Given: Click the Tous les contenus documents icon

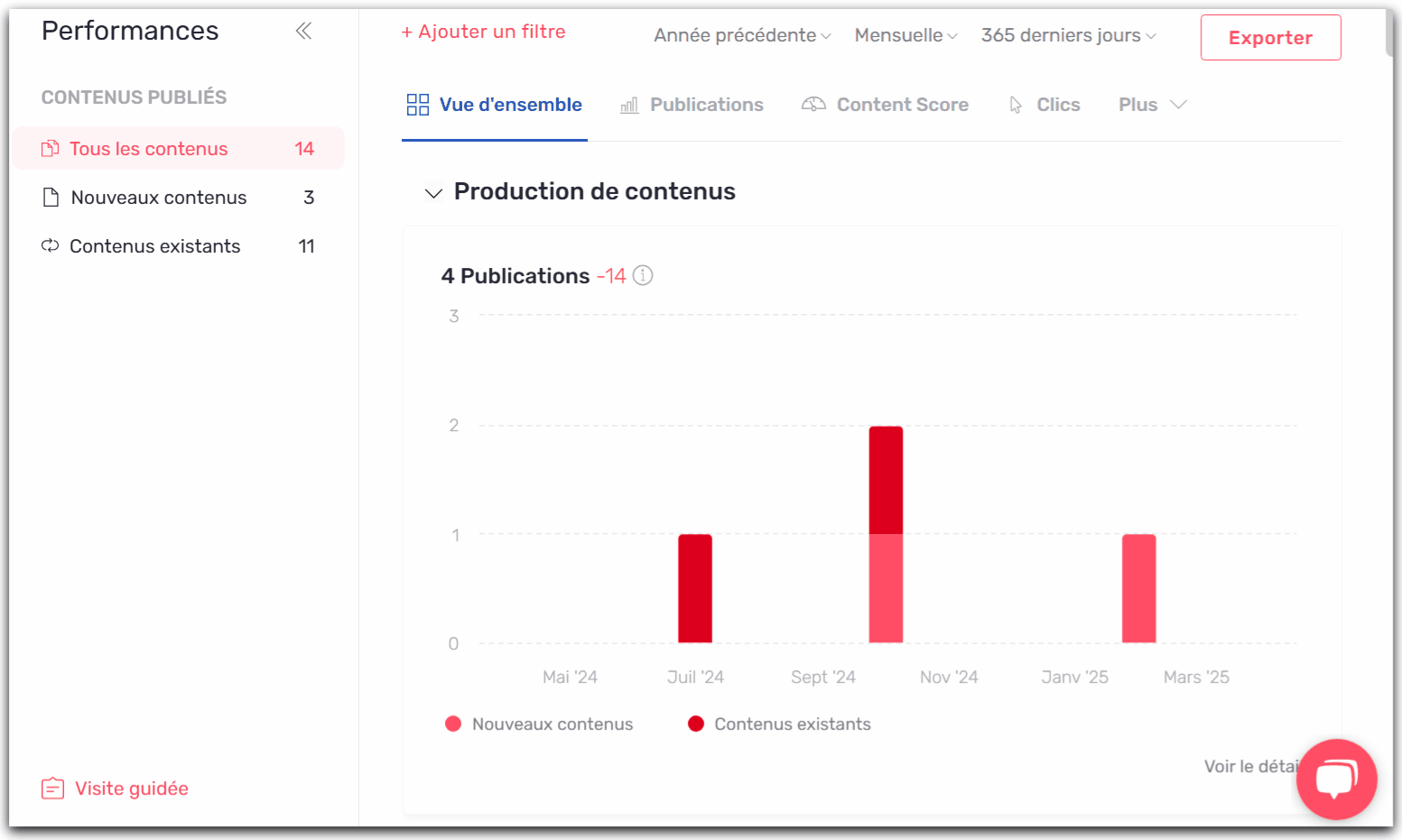Looking at the screenshot, I should 51,149.
